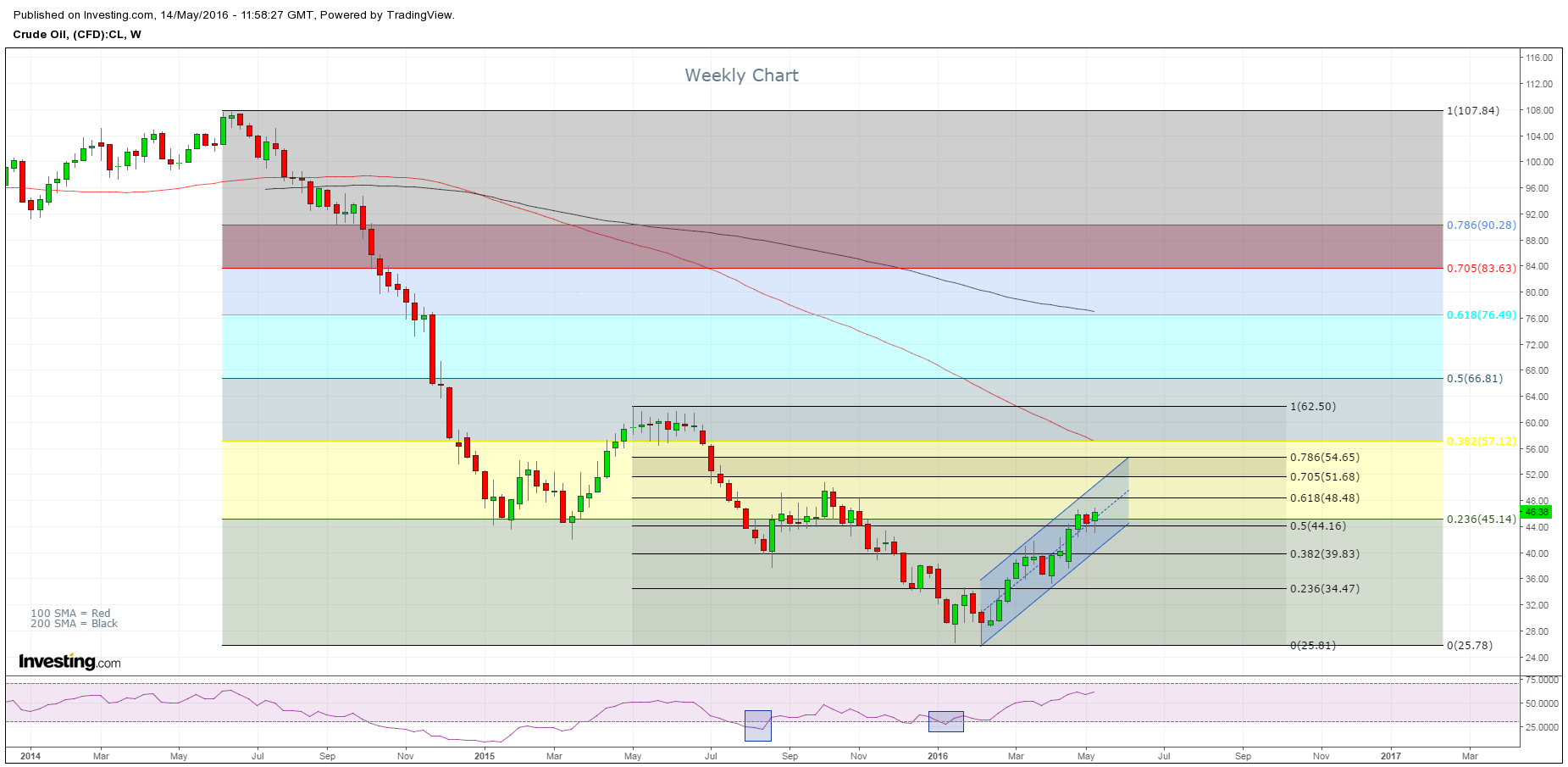The height and width of the screenshot is (767, 1568).
Task: Select the yellow 0.382(57.12) Fibonacci label
Action: 1481,442
